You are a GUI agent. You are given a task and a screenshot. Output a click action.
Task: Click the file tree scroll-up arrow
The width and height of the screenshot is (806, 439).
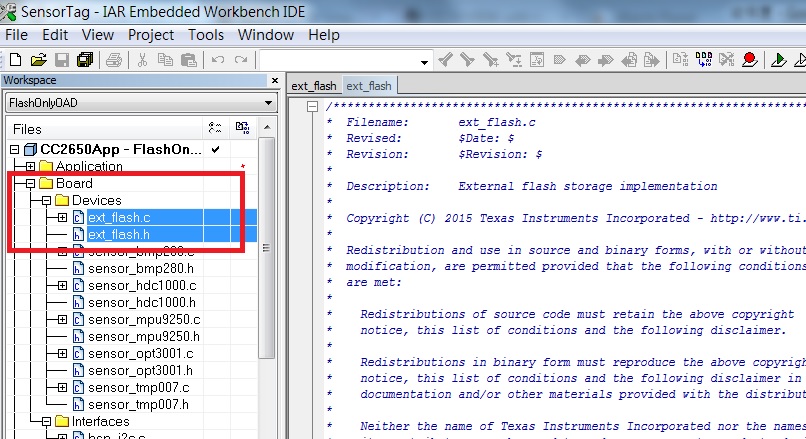267,127
